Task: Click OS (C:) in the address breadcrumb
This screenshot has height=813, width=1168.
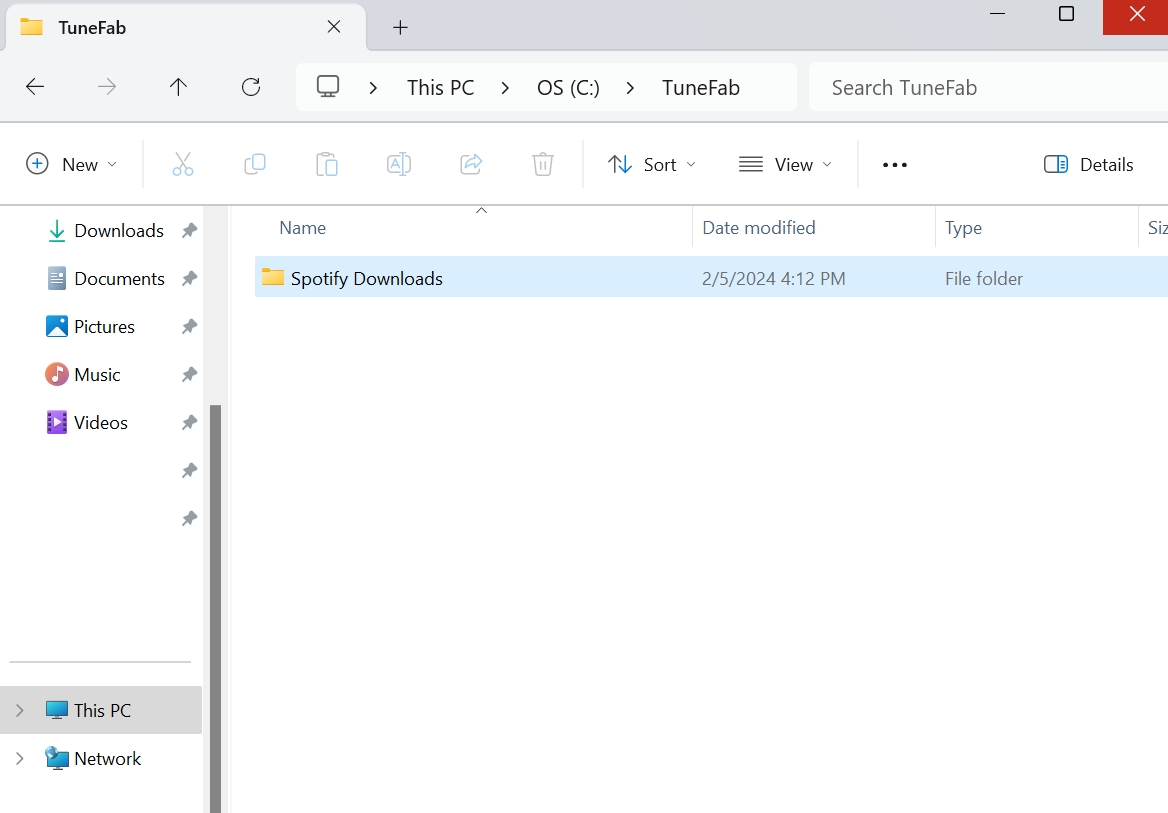Action: (x=568, y=87)
